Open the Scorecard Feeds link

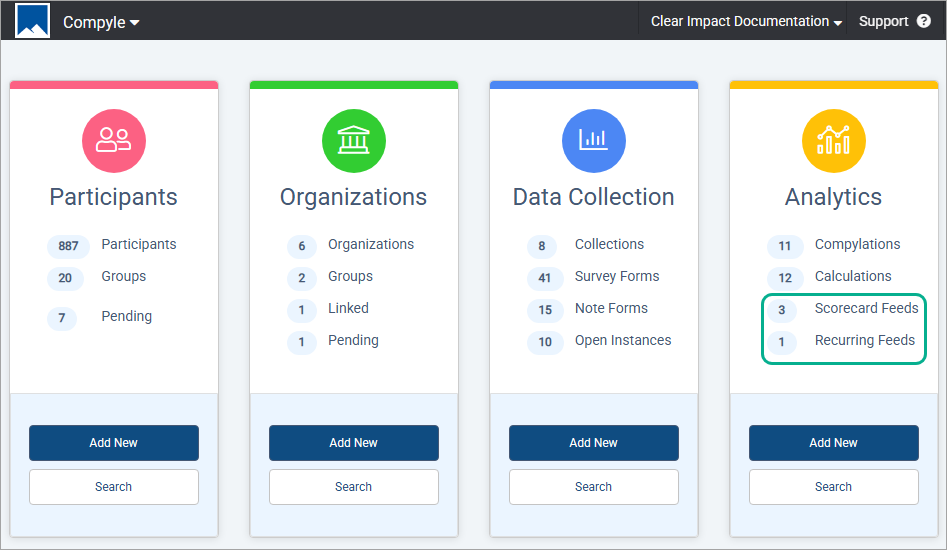866,308
